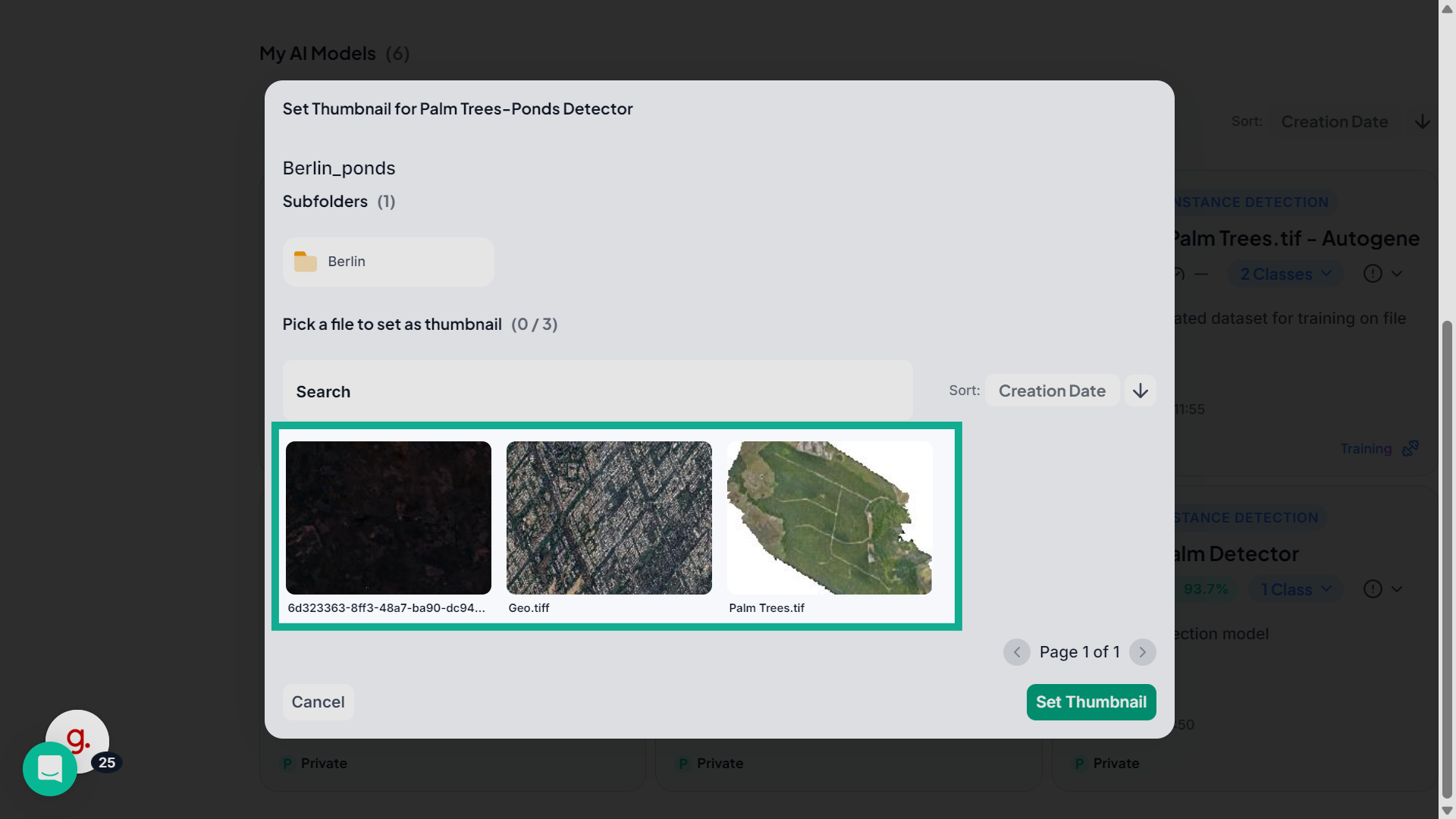Open the Palm Trees.tif - Autogene card title
Image resolution: width=1456 pixels, height=819 pixels.
(1296, 238)
